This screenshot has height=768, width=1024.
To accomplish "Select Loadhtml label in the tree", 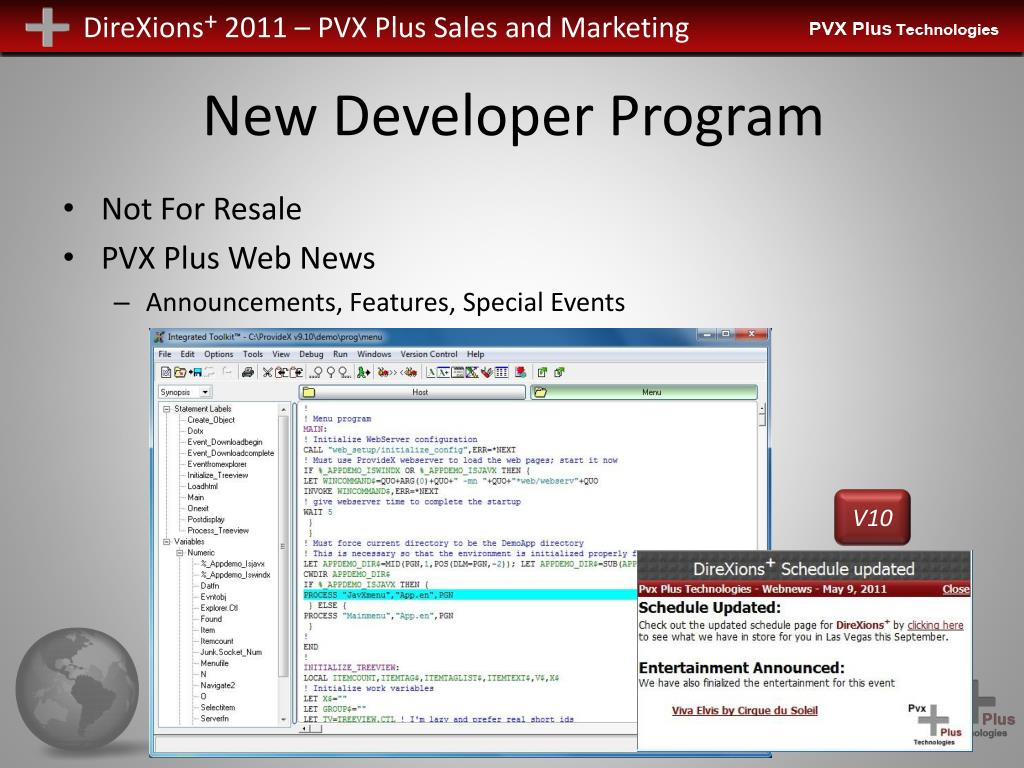I will (202, 487).
